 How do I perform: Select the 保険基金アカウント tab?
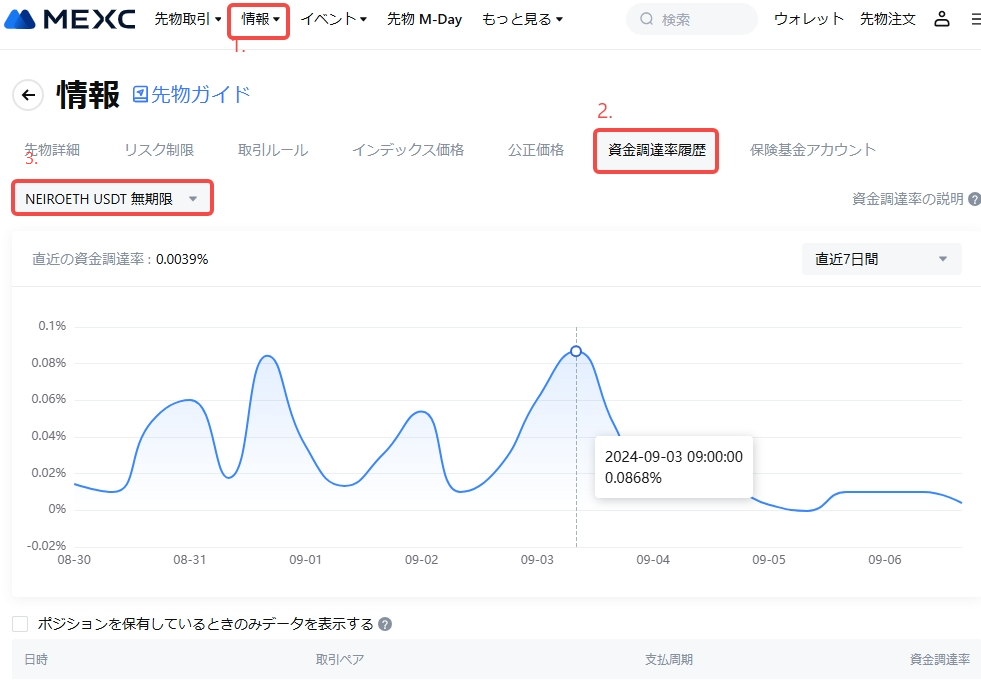(x=812, y=150)
